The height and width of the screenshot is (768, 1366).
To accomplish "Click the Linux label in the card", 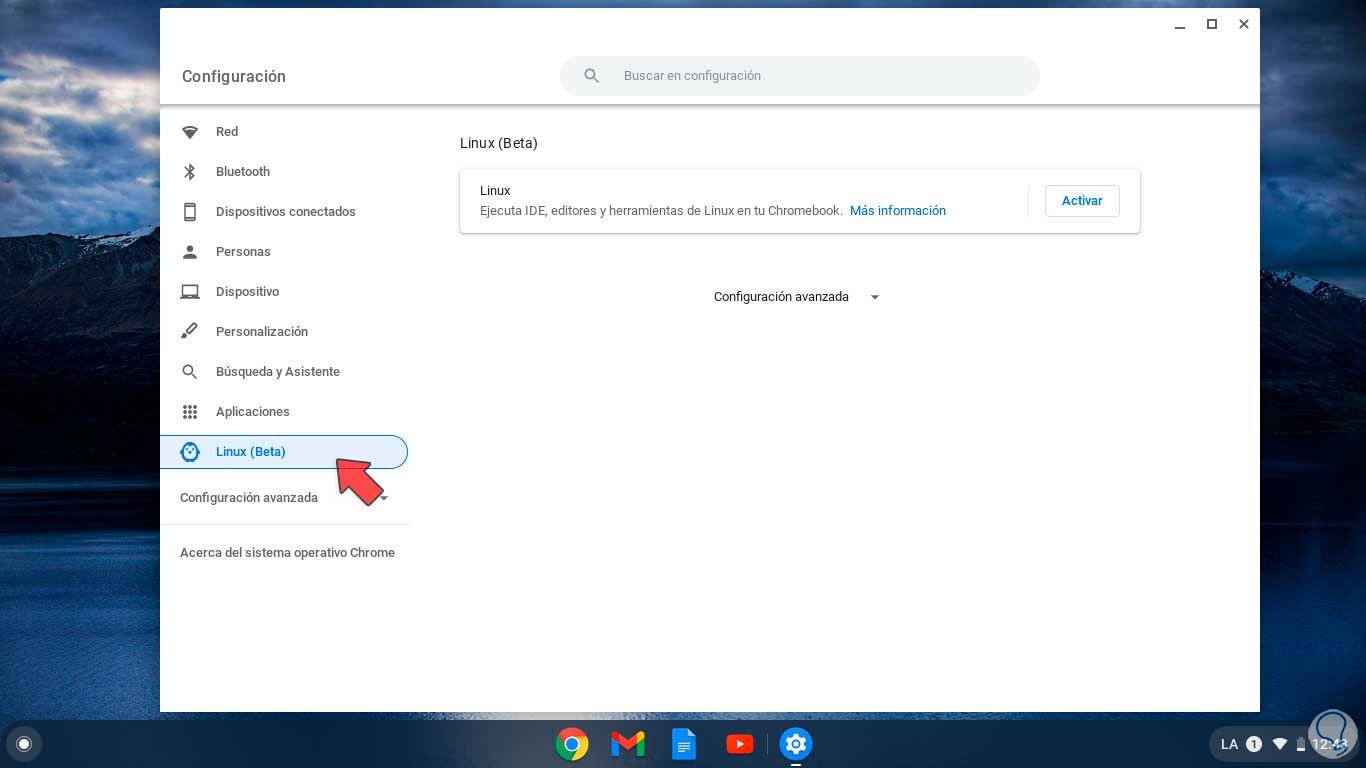I will [495, 191].
